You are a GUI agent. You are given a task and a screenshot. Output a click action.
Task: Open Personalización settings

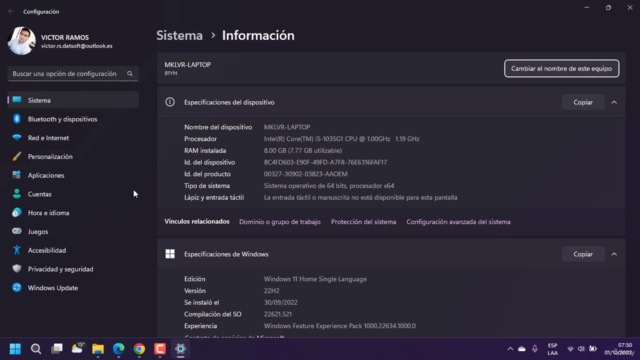[x=73, y=156]
